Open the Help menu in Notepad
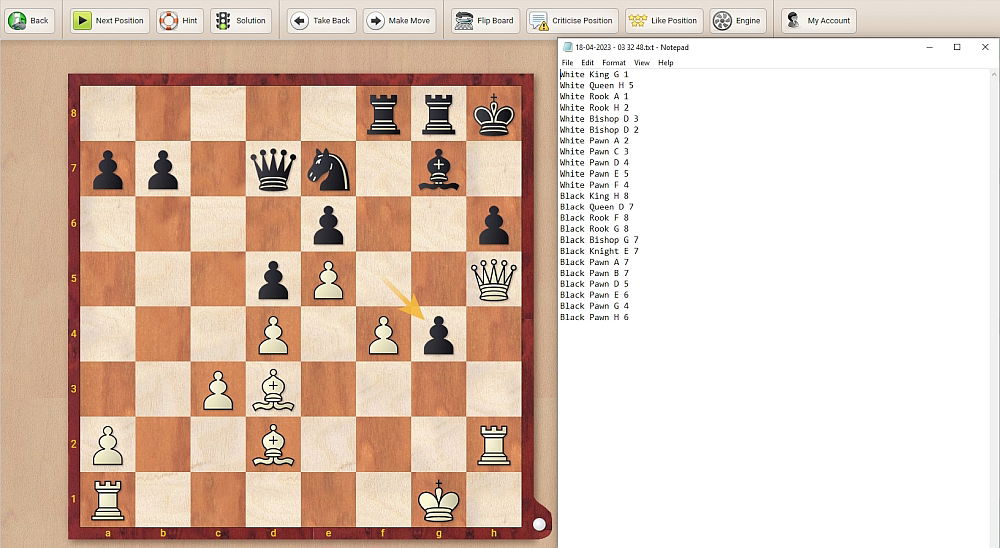The height and width of the screenshot is (548, 1000). click(x=665, y=63)
